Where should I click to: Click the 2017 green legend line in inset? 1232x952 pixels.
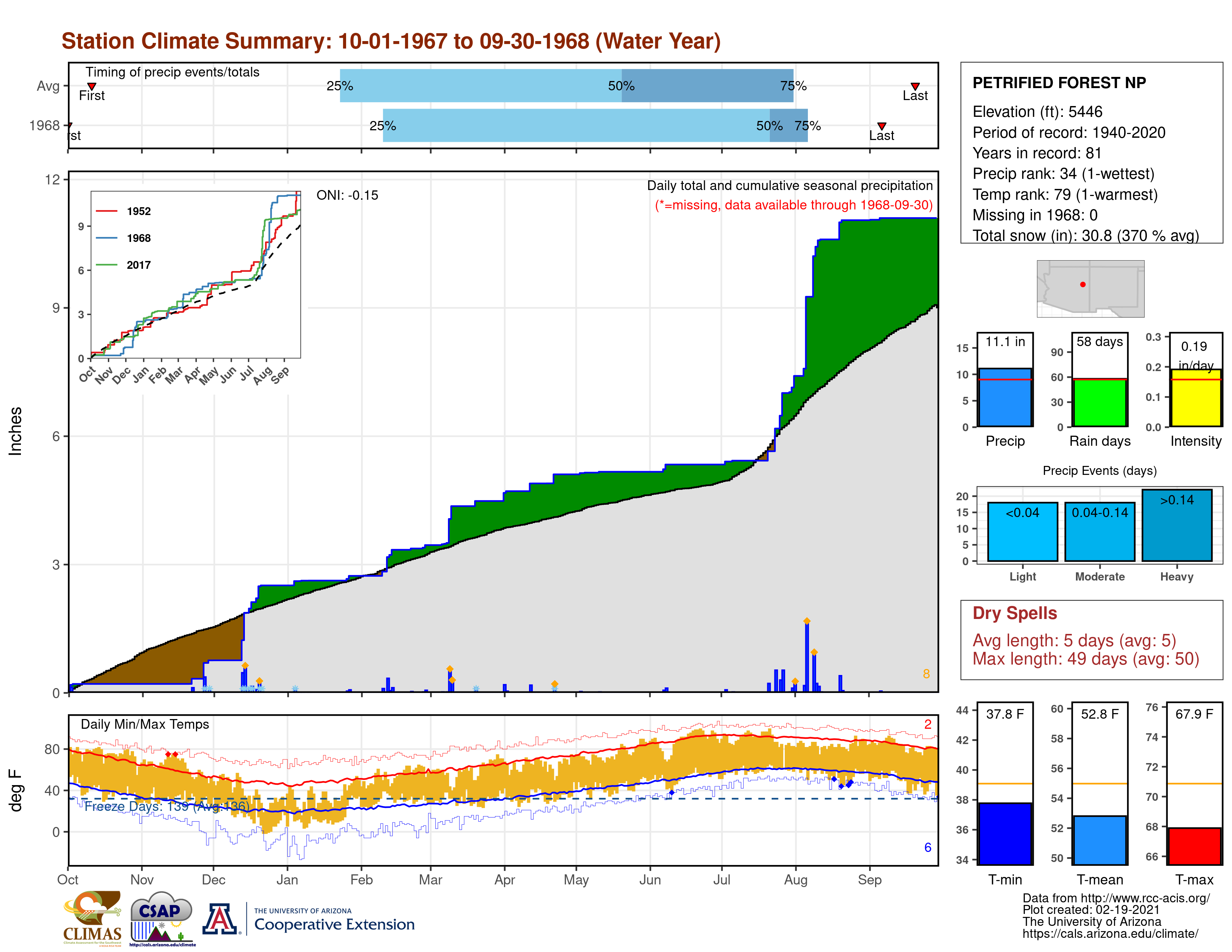point(107,265)
